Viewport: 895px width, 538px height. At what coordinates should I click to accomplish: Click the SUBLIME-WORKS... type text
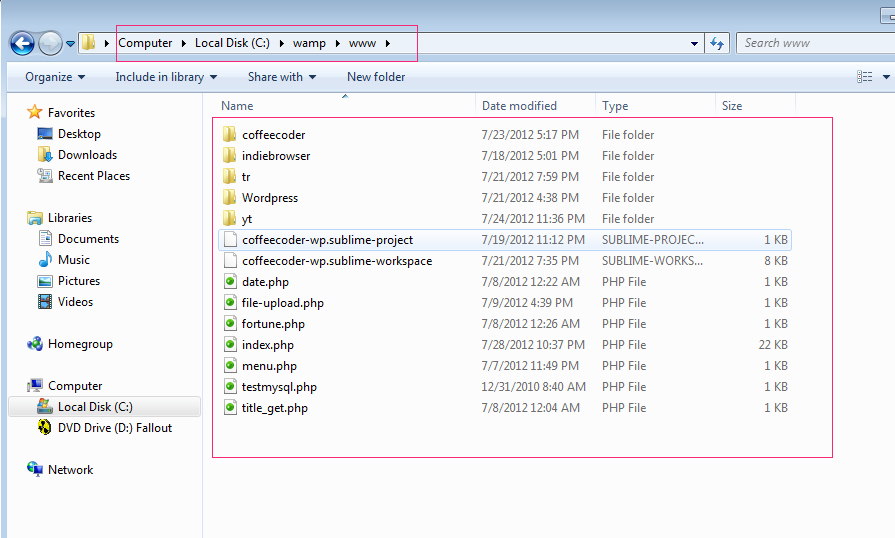(652, 261)
